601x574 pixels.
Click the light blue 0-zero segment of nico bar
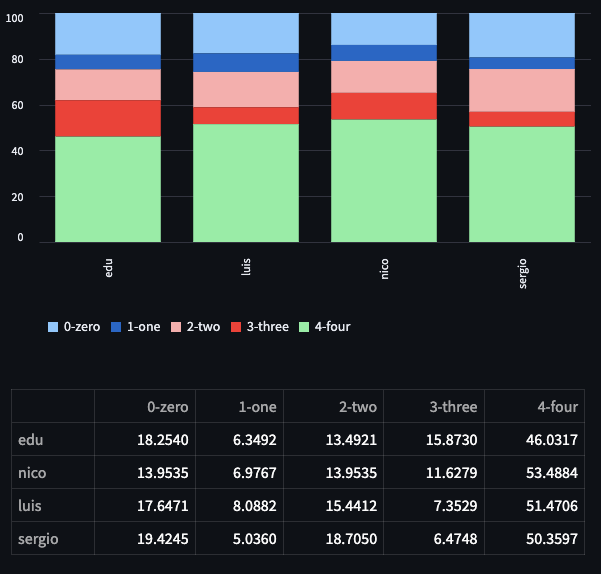click(x=384, y=29)
